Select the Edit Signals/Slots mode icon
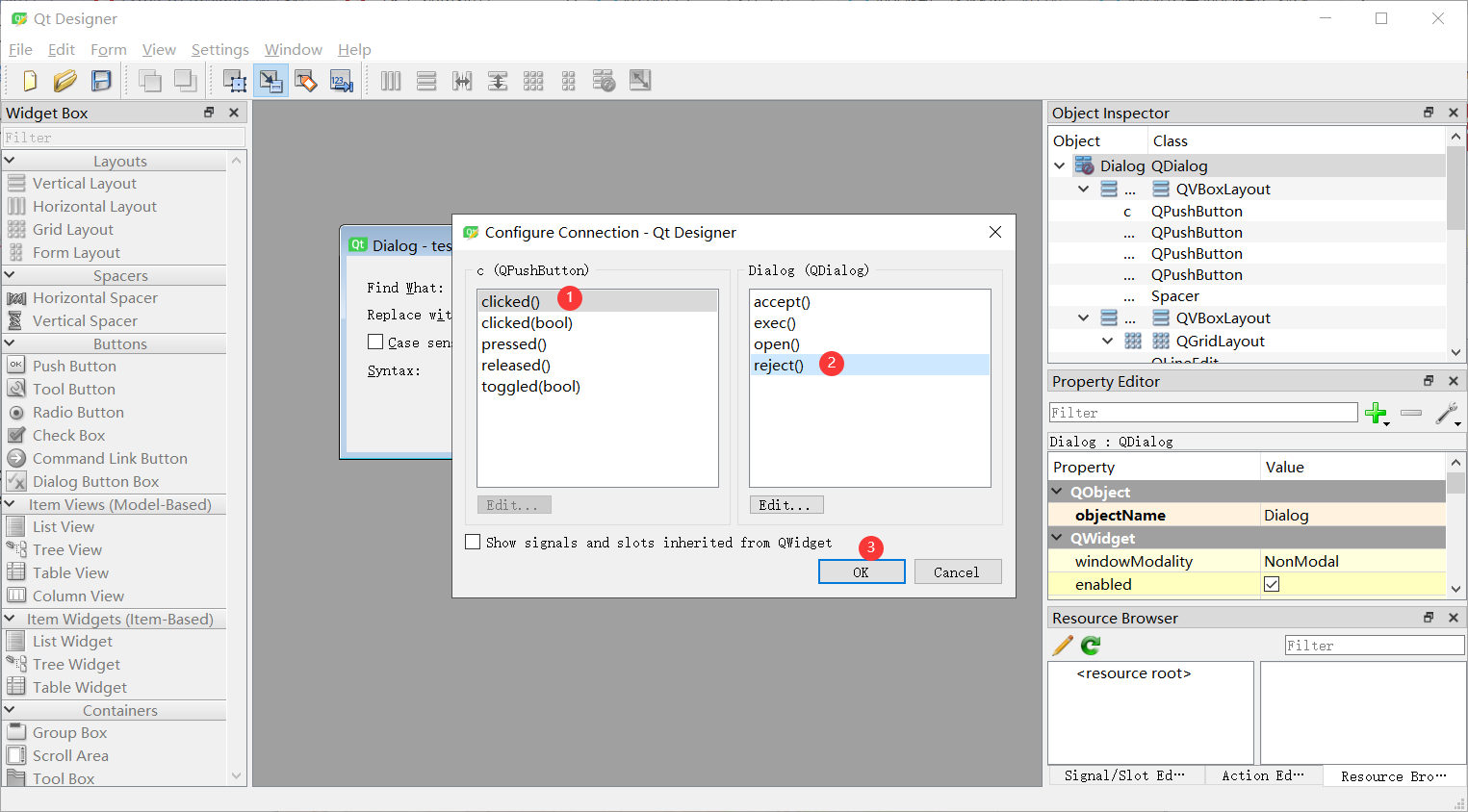 (270, 81)
